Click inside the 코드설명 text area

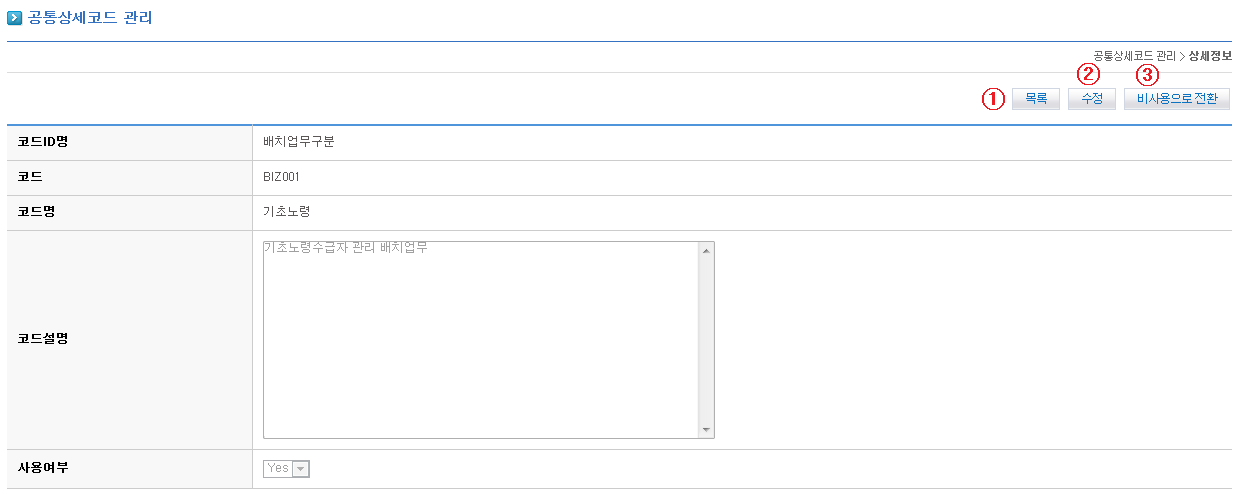[x=480, y=340]
